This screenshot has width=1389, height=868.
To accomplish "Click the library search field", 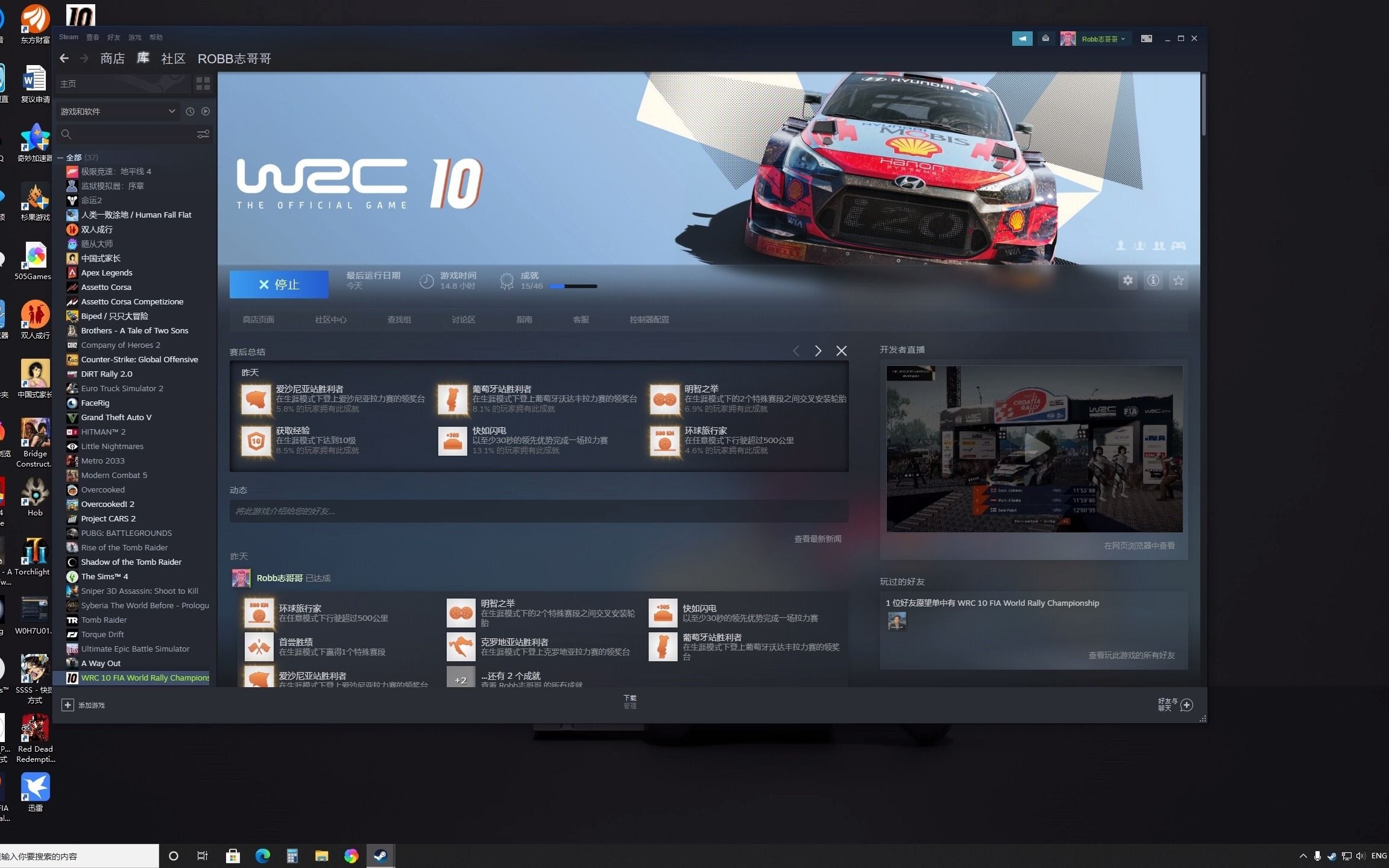I will click(125, 134).
